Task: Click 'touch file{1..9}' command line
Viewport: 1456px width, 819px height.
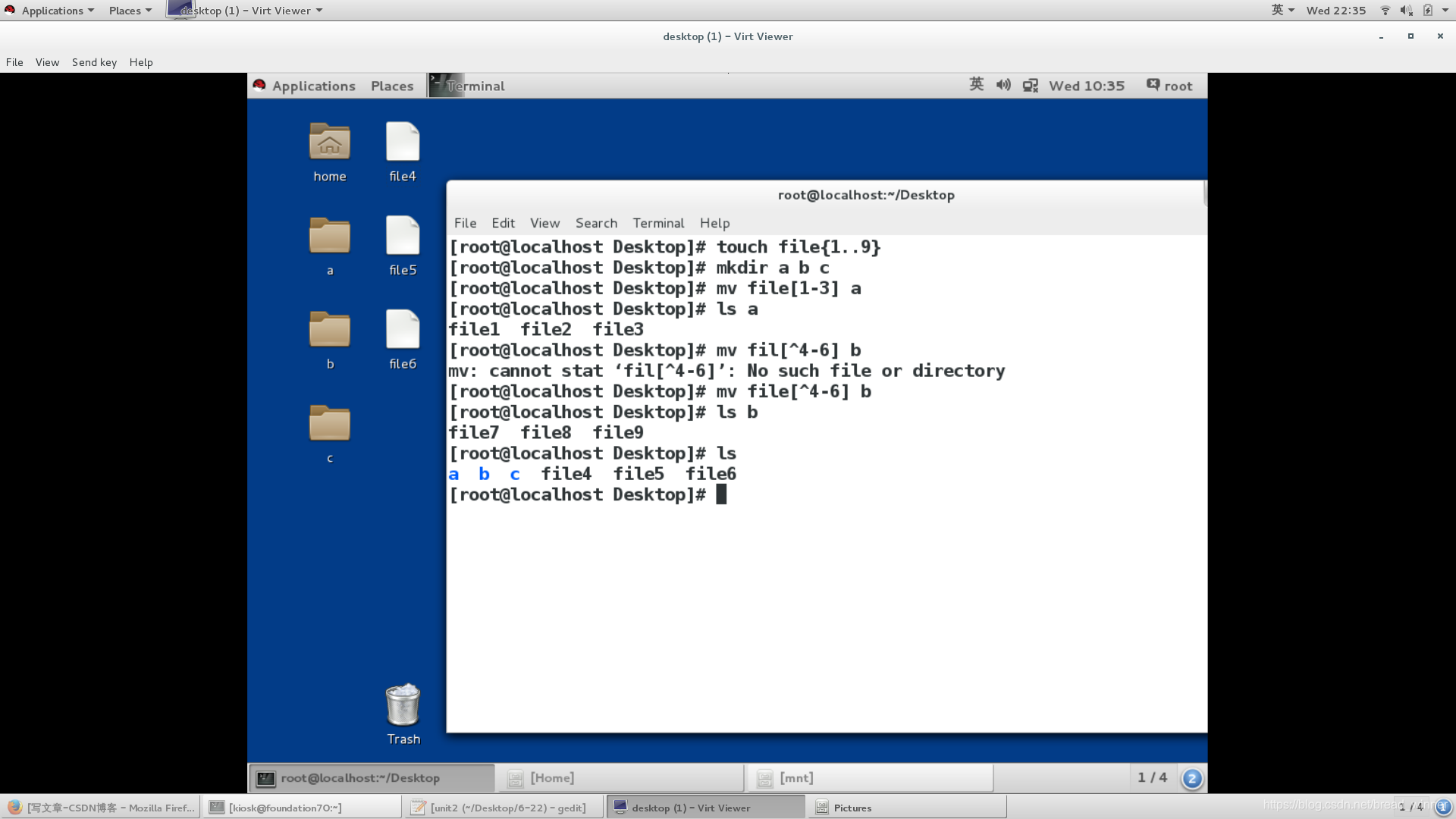Action: (x=665, y=247)
